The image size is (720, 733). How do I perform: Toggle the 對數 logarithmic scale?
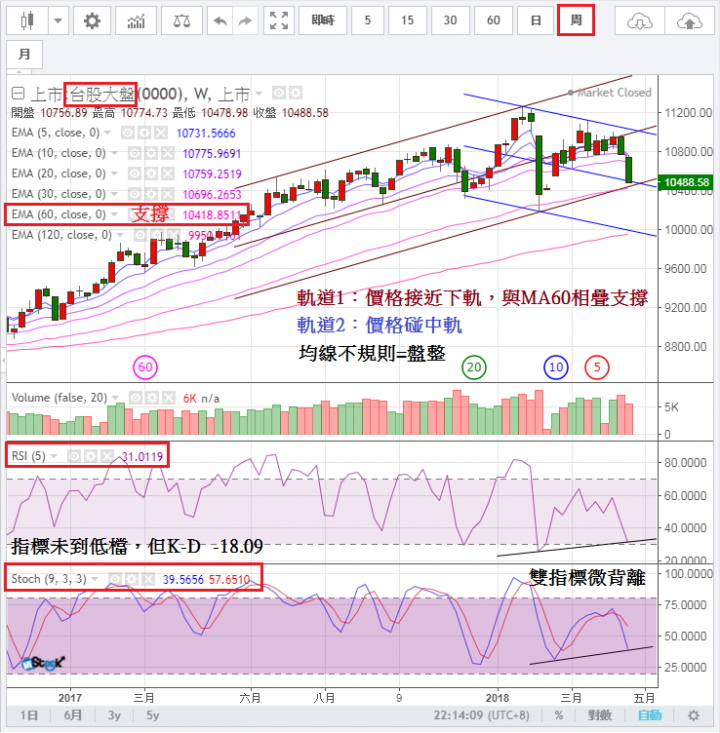599,715
